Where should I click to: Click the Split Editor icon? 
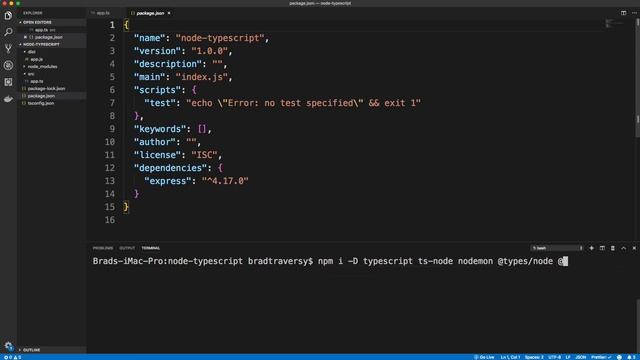(x=623, y=13)
